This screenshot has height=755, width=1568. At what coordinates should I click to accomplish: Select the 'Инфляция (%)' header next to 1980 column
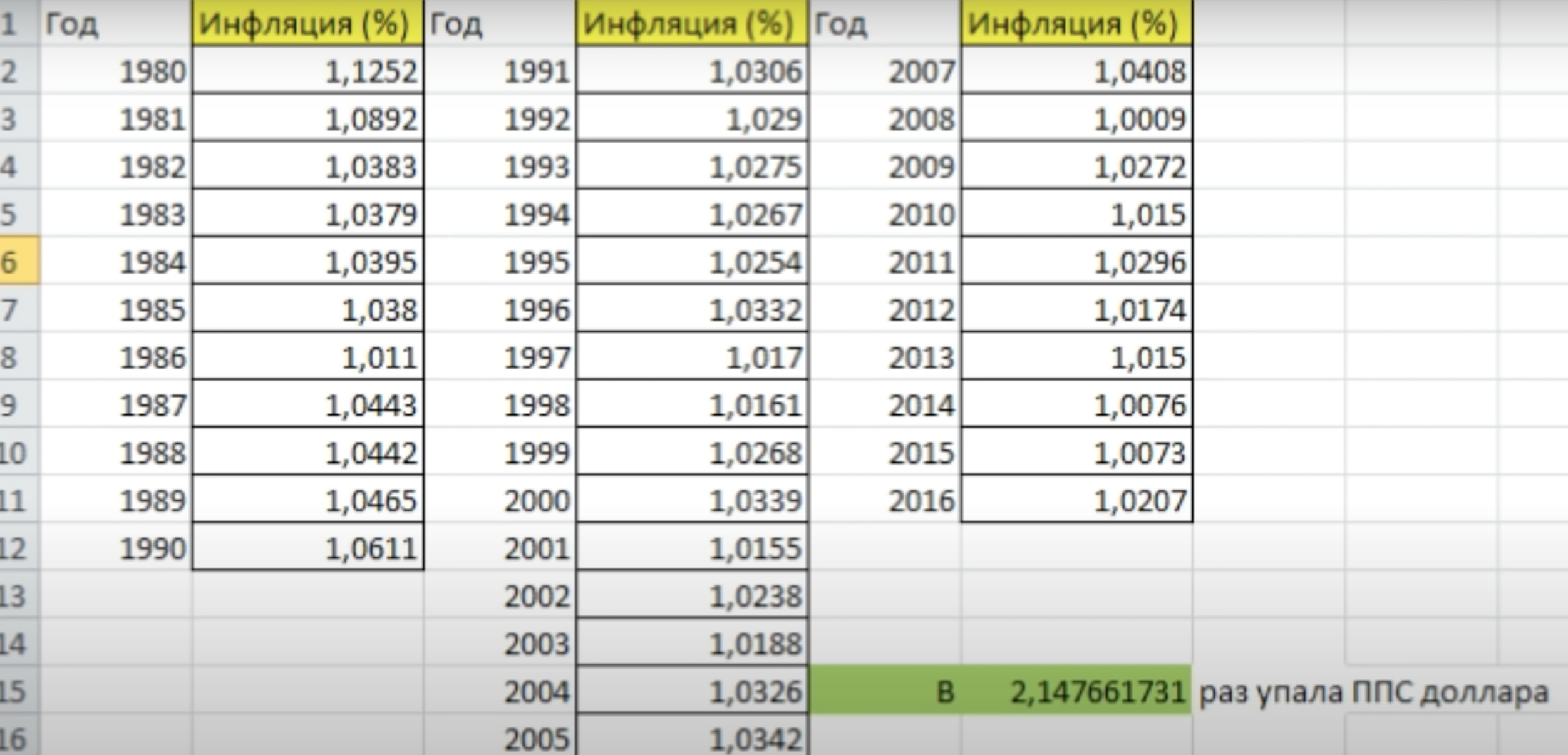308,23
